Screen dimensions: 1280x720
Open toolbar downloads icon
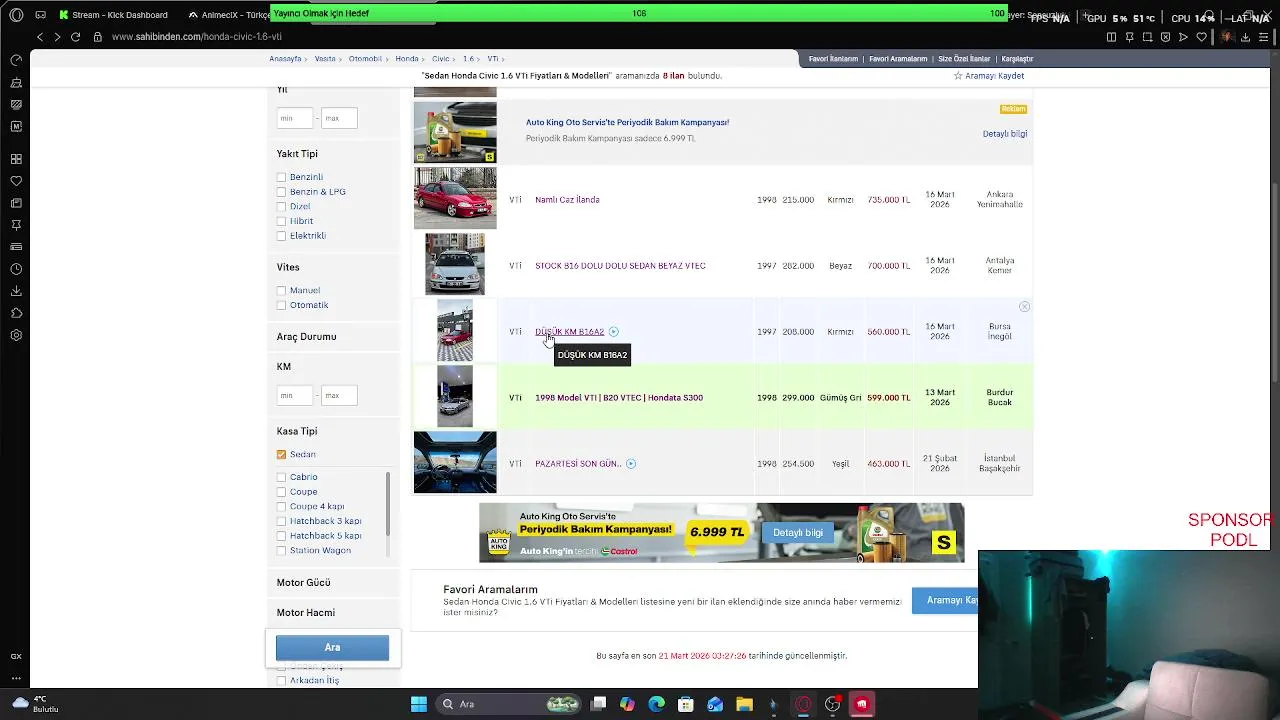[x=1245, y=37]
